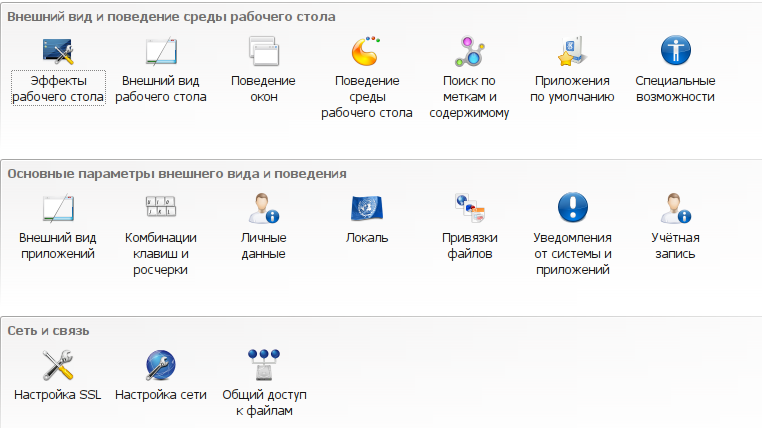Click the label "Внешний вид рабочего стола"
This screenshot has width=762, height=428.
[x=161, y=88]
